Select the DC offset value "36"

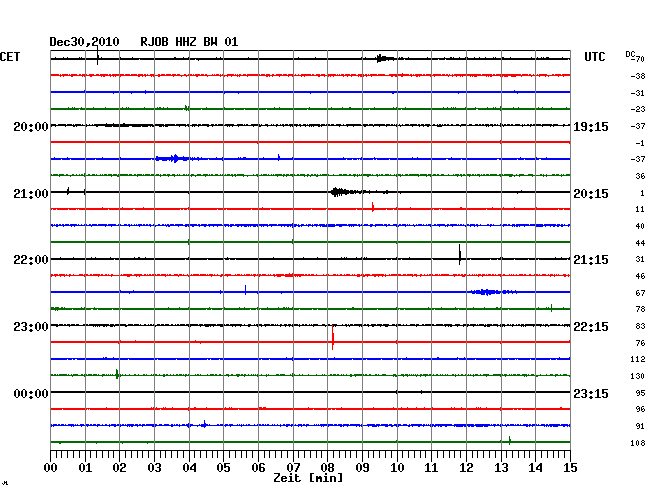640,176
